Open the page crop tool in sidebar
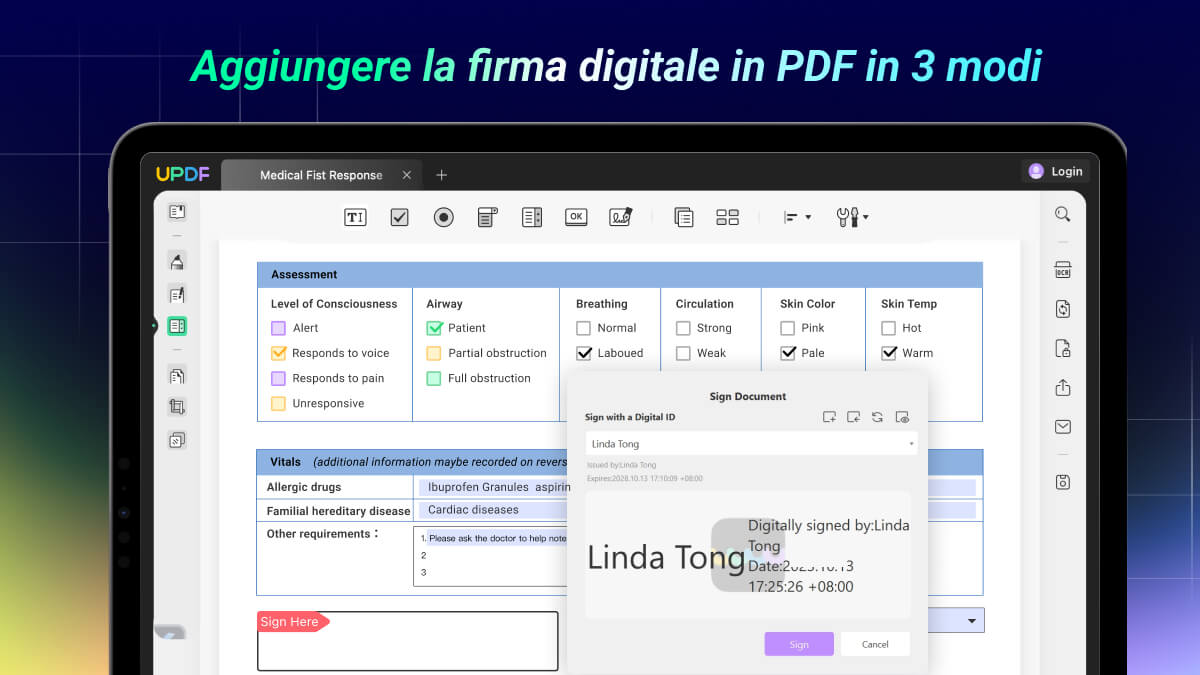This screenshot has width=1200, height=675. [177, 407]
